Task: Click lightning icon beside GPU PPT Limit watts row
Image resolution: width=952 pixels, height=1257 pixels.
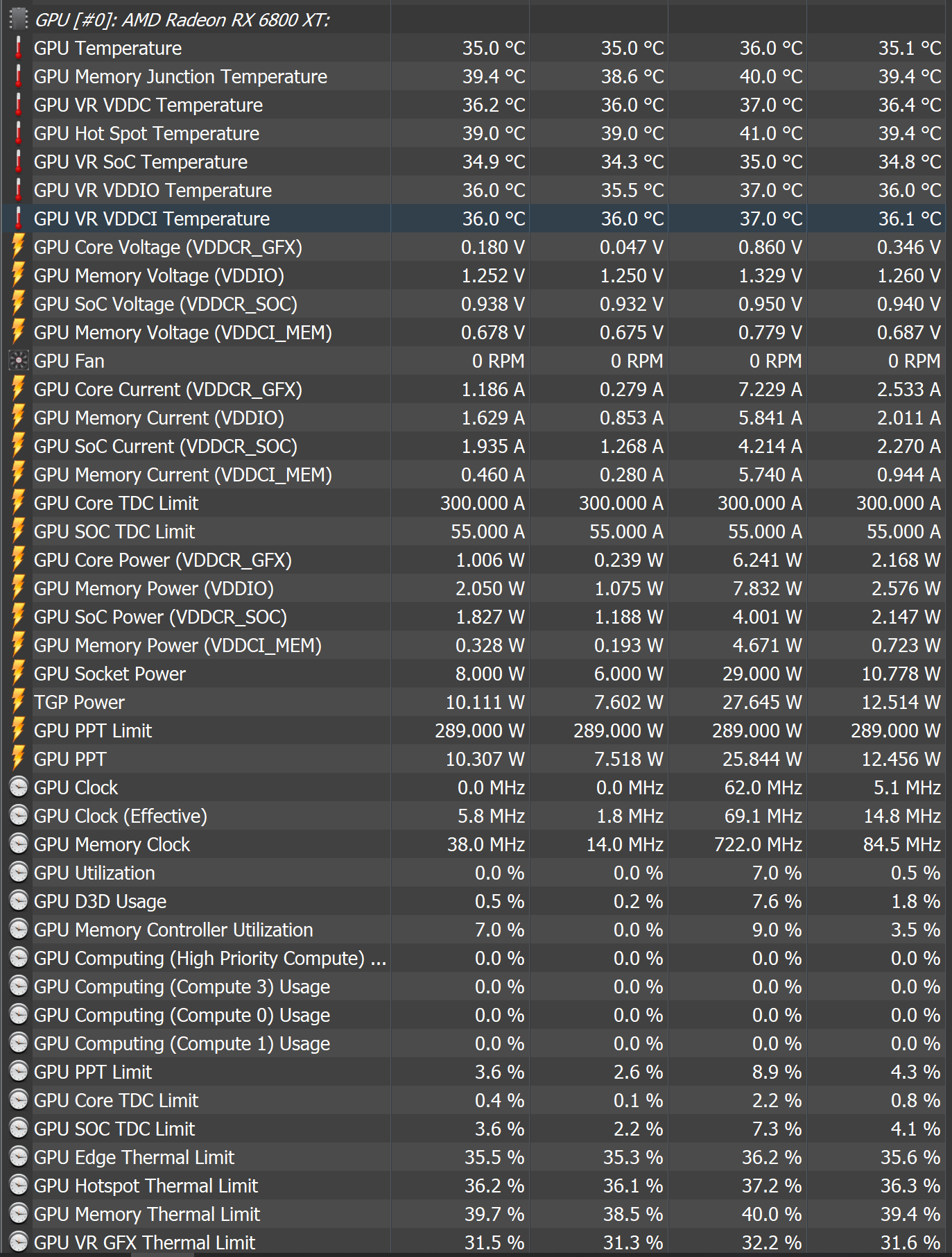Action: (19, 730)
